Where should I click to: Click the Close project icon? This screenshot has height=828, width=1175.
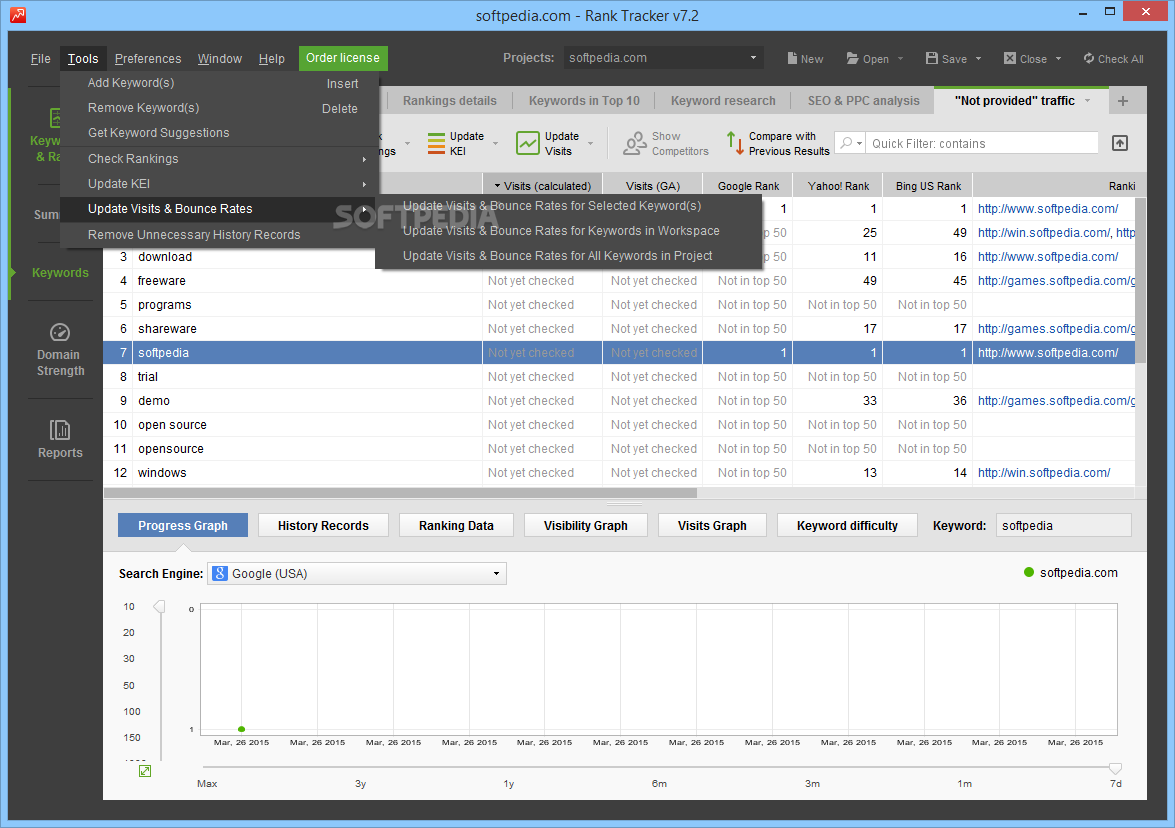(x=1009, y=58)
